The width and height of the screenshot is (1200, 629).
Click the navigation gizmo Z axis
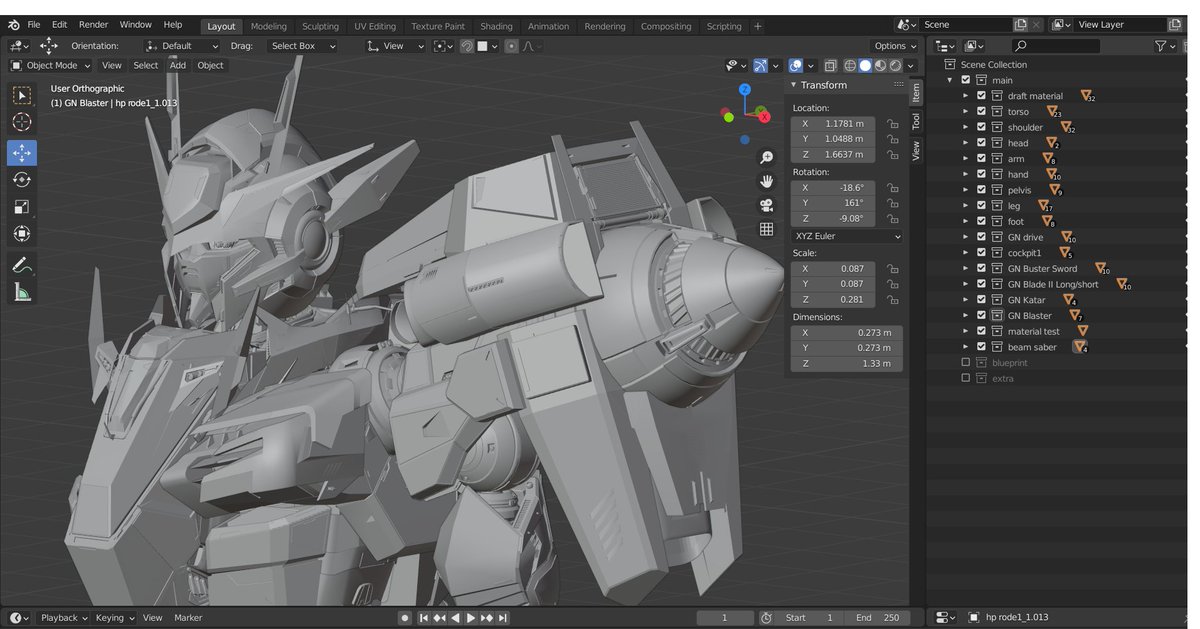pyautogui.click(x=745, y=89)
